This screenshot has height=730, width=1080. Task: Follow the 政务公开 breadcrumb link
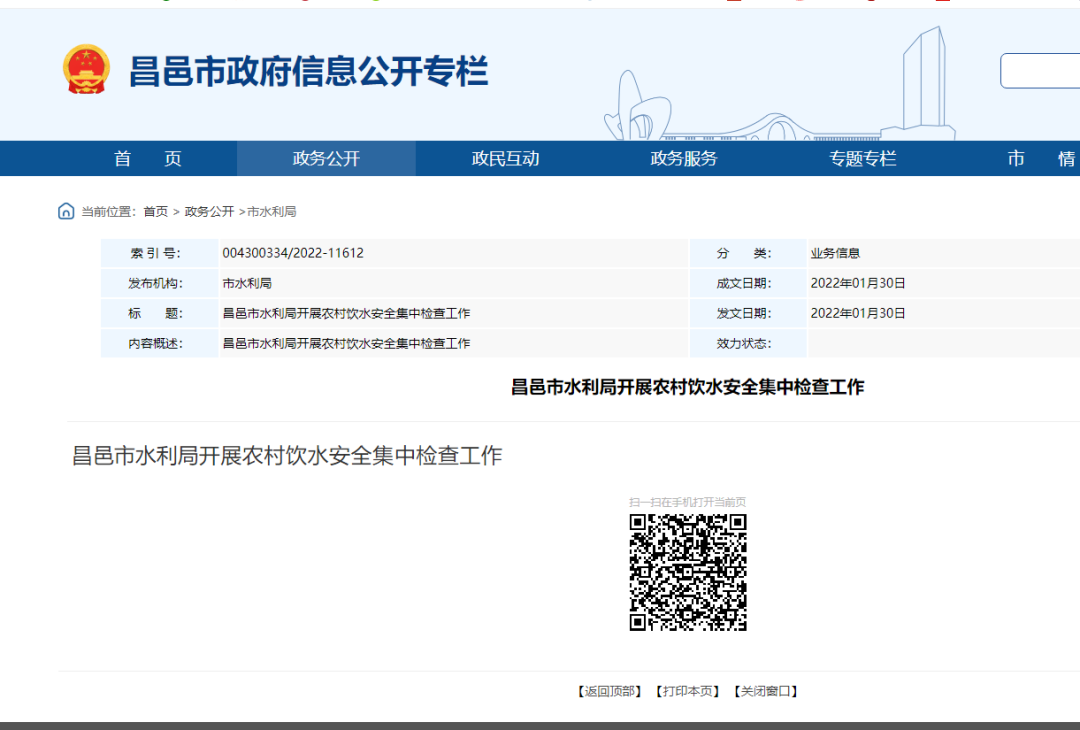click(209, 212)
